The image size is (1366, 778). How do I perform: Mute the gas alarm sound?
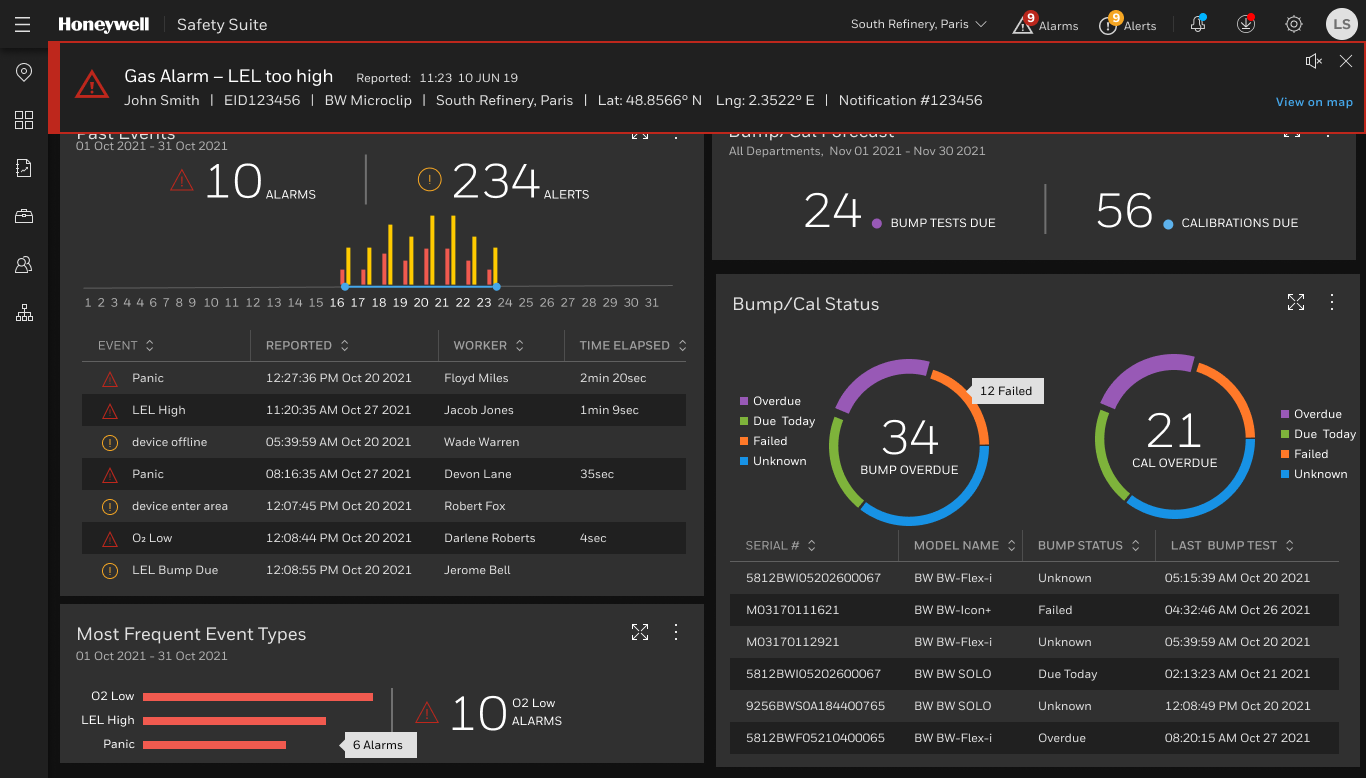[x=1314, y=61]
